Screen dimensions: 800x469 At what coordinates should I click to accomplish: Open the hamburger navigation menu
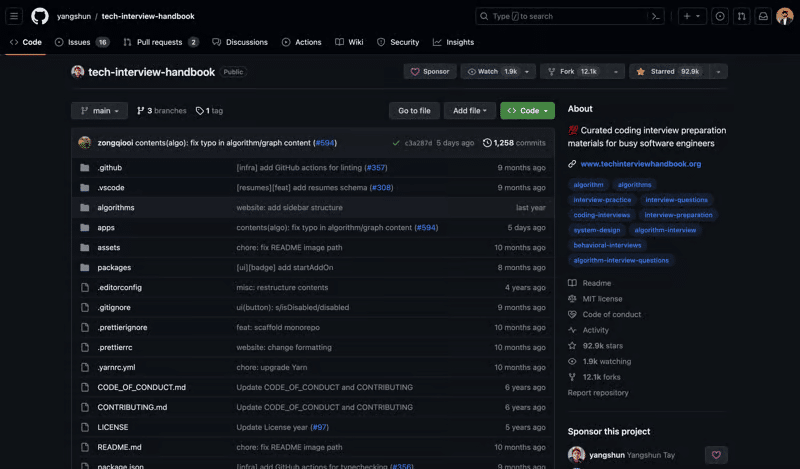click(x=14, y=16)
